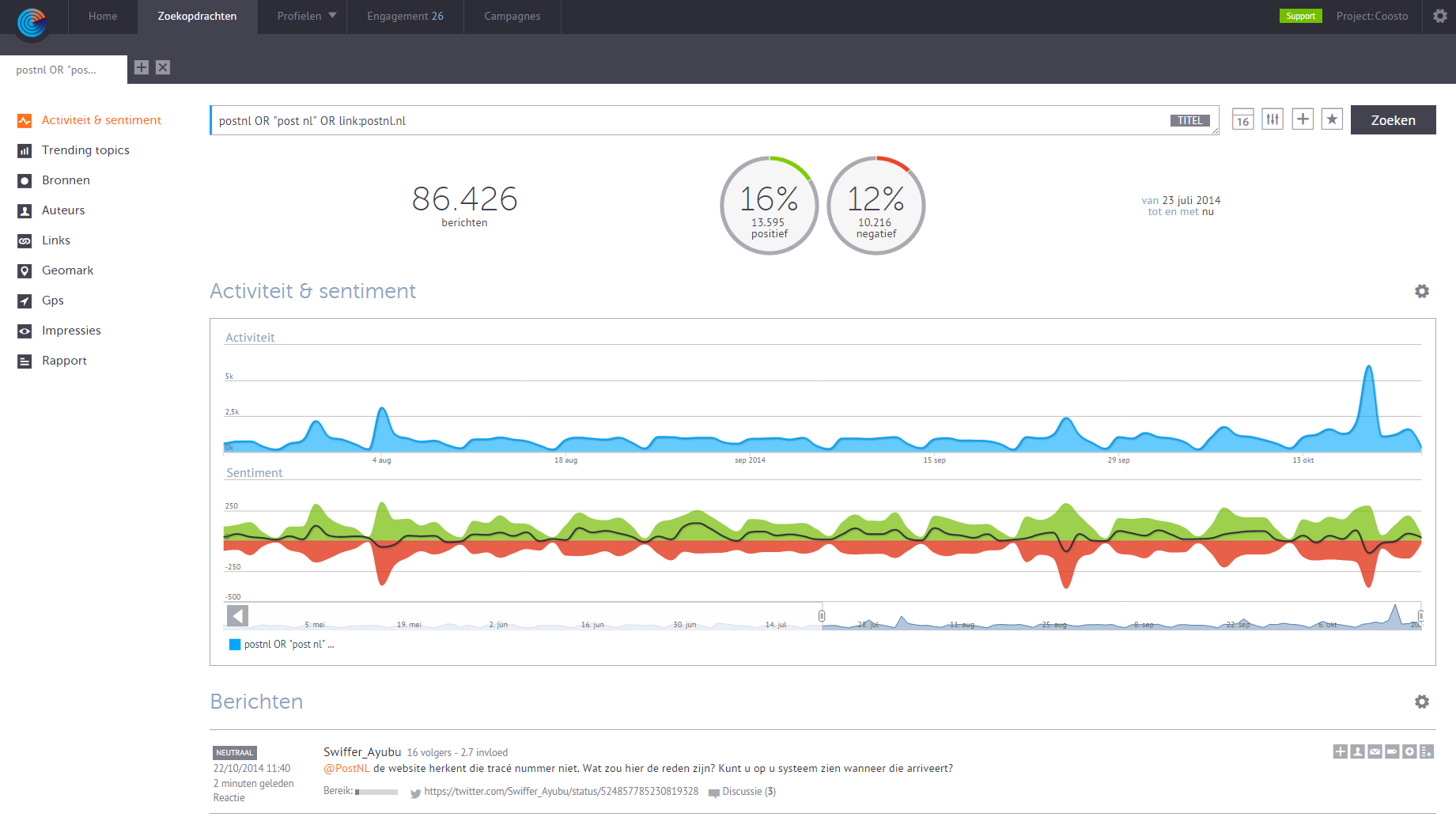Open the filter sliders icon beside search
Viewport: 1456px width, 821px height.
[1272, 119]
